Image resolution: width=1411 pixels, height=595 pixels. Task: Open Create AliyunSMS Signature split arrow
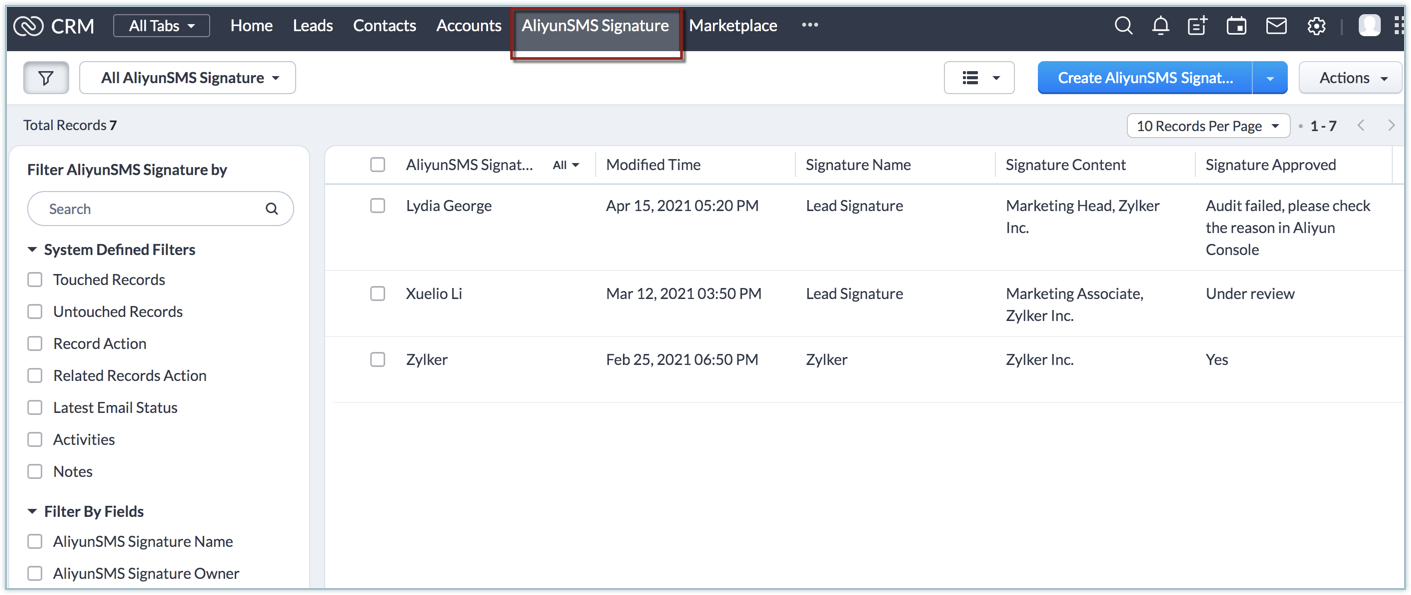point(1270,78)
